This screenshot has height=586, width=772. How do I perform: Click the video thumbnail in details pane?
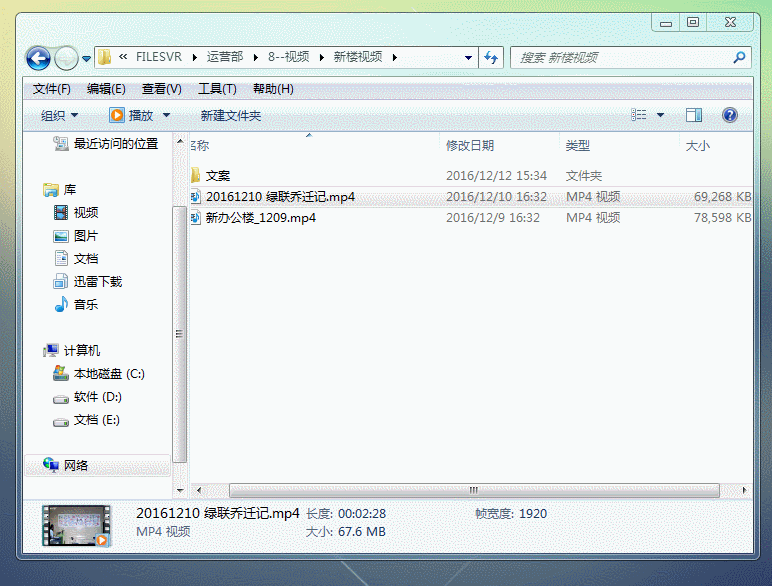click(x=76, y=526)
